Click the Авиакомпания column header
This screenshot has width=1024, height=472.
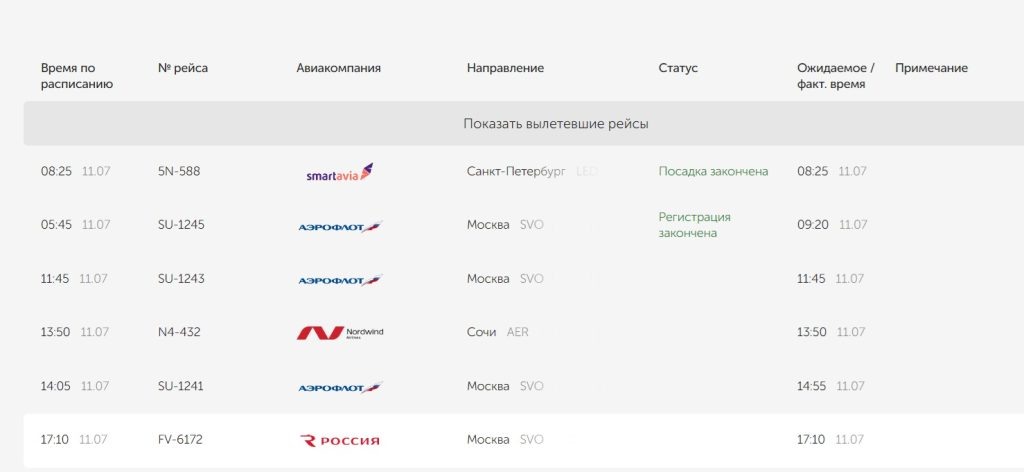[x=338, y=68]
